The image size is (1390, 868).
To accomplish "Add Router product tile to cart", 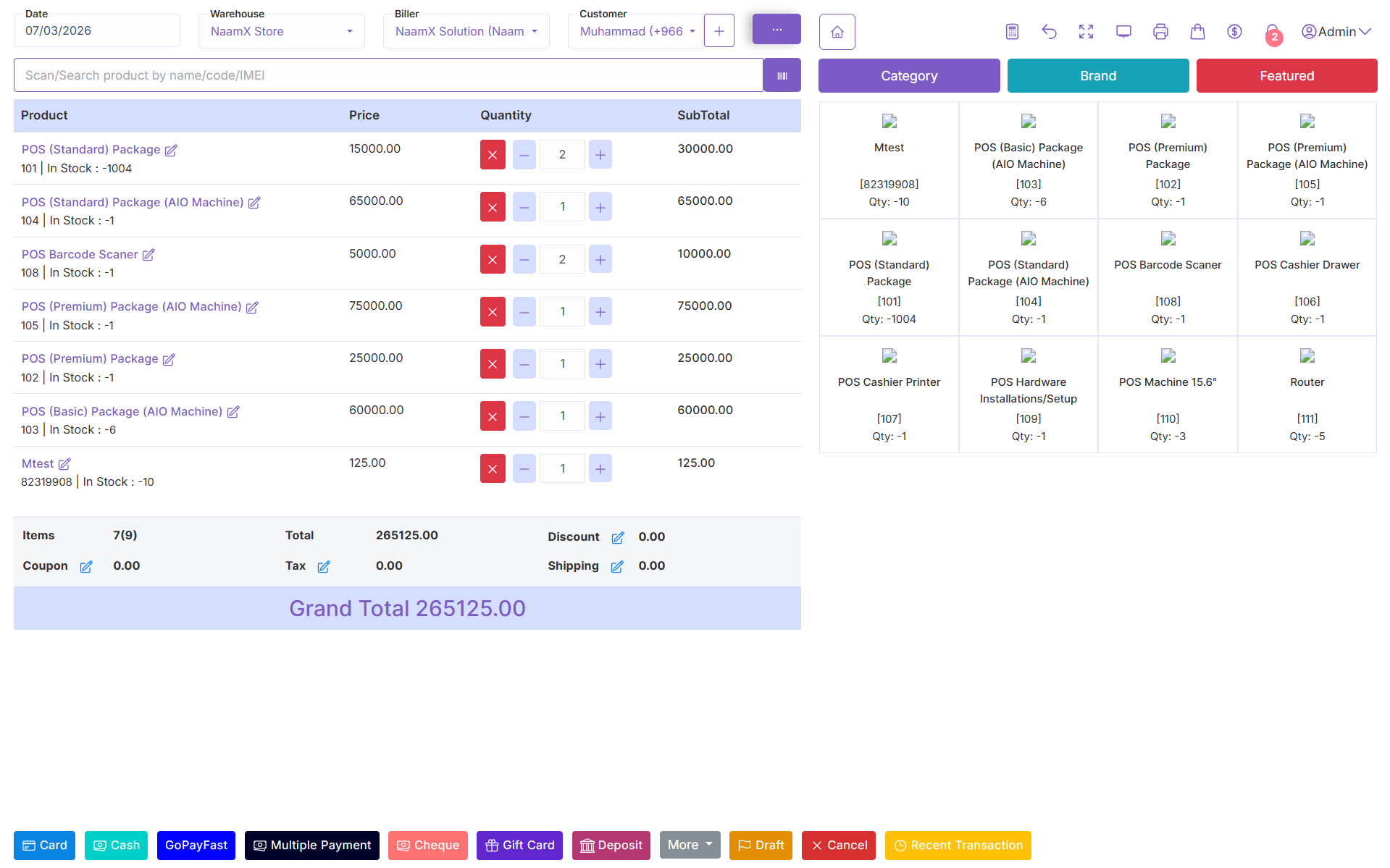I will point(1307,395).
